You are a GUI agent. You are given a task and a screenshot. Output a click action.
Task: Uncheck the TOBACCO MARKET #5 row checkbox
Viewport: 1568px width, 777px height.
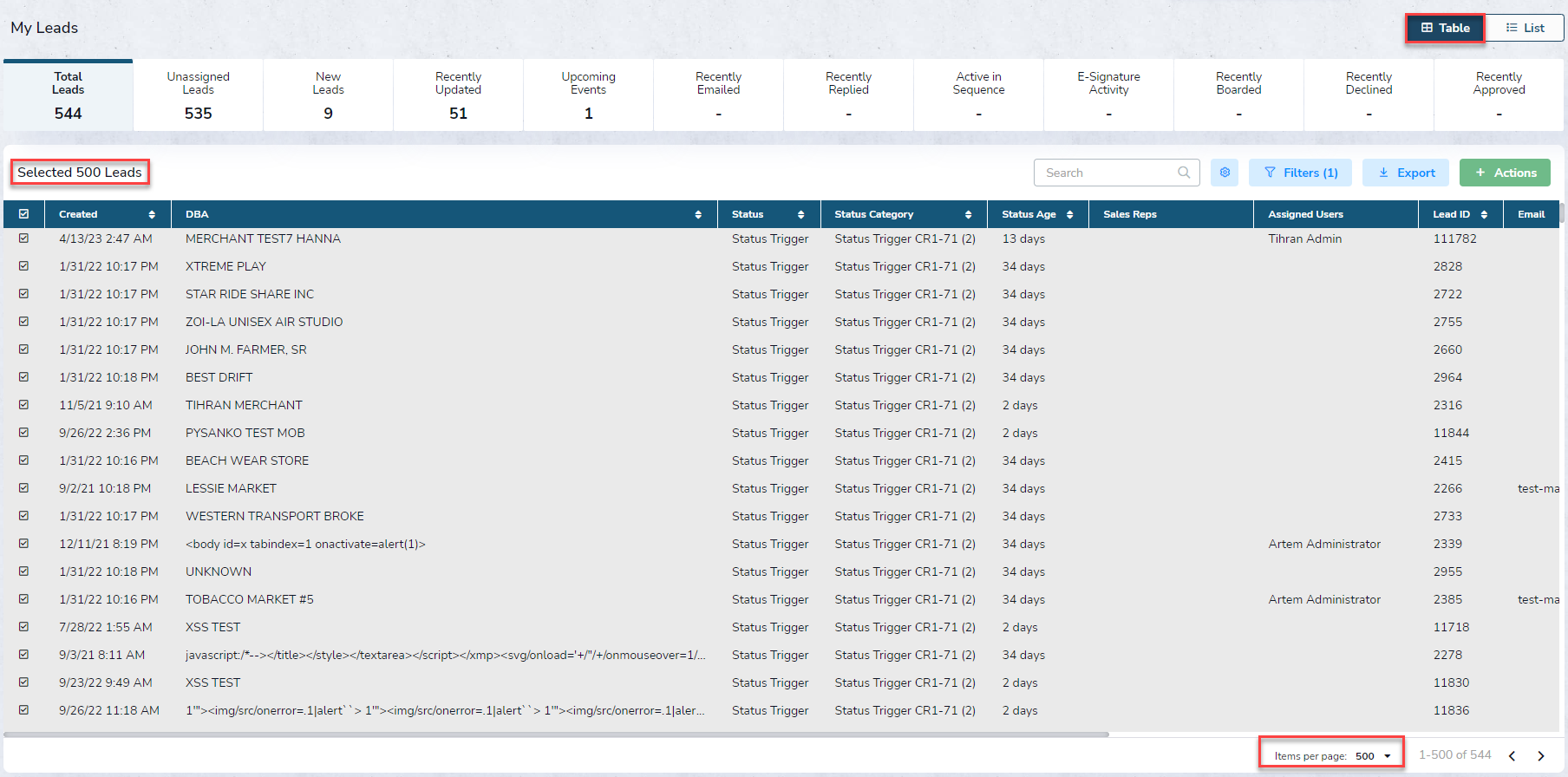click(23, 599)
